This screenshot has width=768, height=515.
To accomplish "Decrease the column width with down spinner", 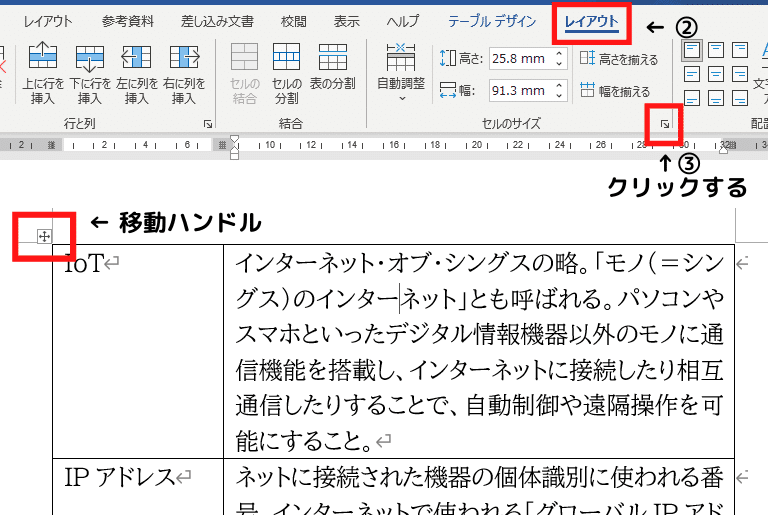I will pos(559,96).
